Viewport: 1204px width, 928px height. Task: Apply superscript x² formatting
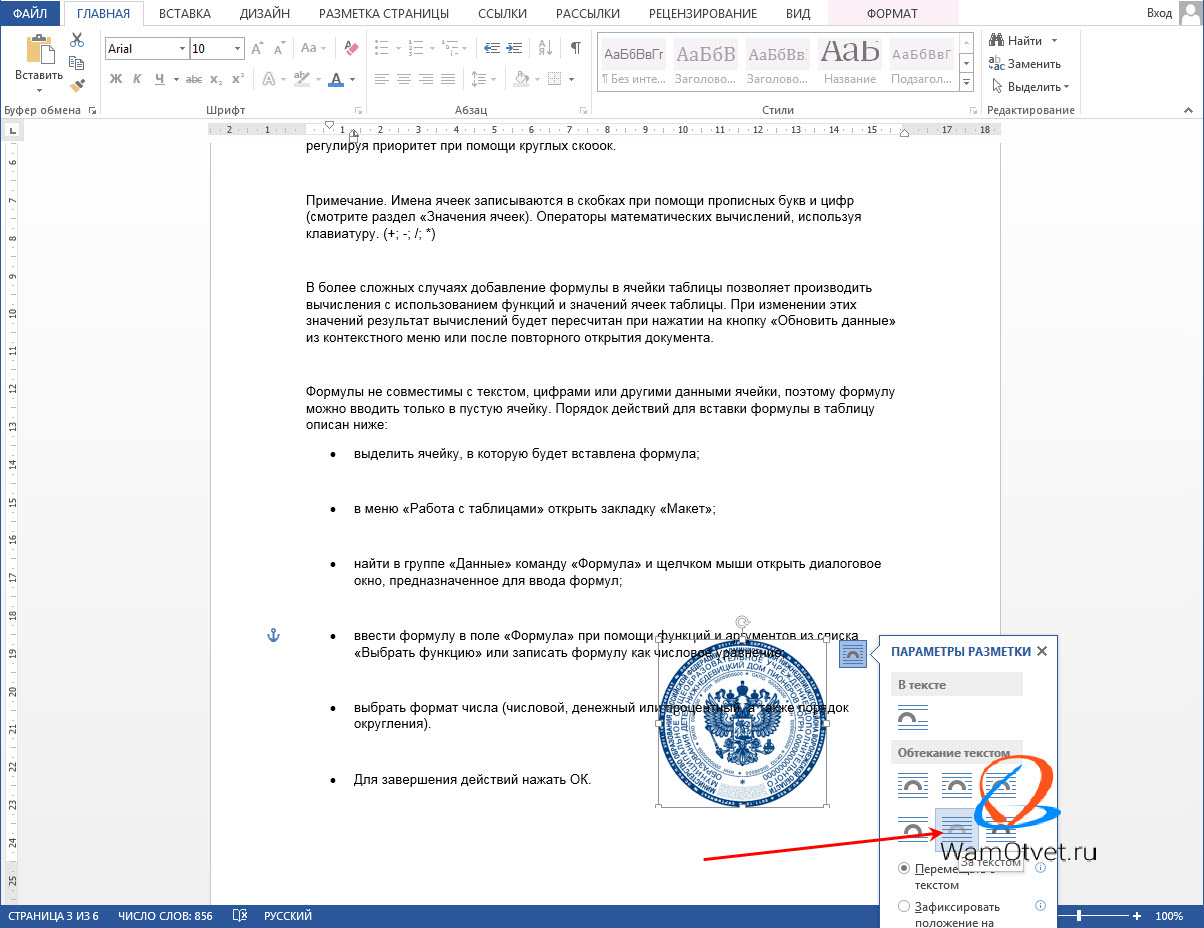tap(237, 79)
